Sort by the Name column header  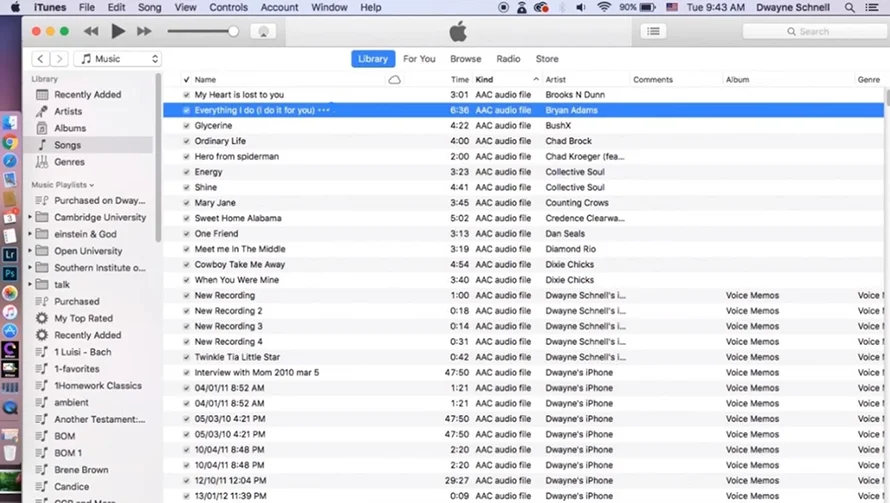click(x=205, y=79)
